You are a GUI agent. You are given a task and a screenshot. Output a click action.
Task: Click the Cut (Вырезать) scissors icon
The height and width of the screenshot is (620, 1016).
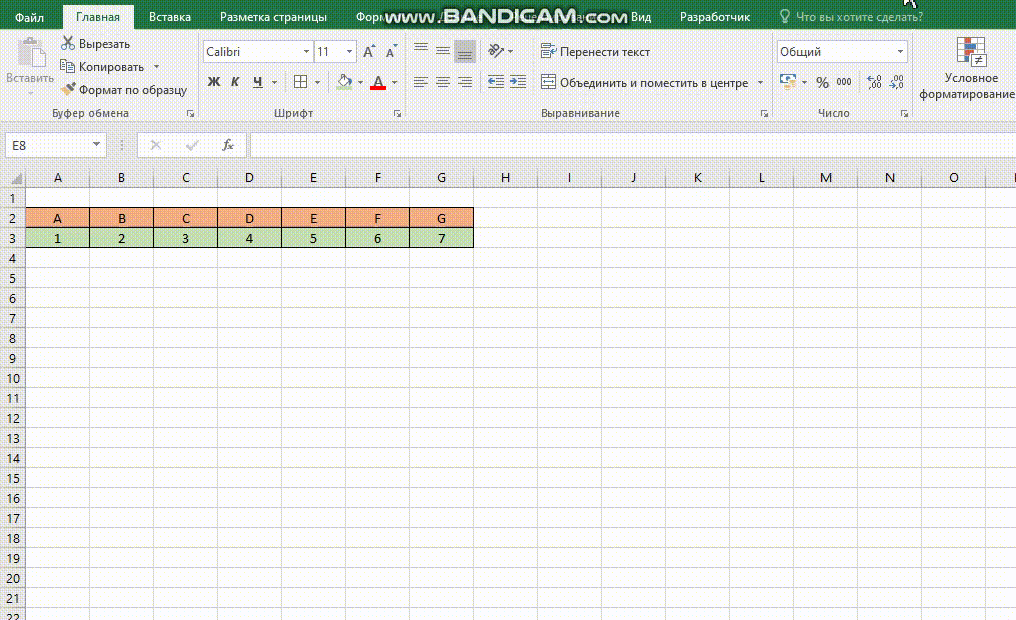coord(67,43)
